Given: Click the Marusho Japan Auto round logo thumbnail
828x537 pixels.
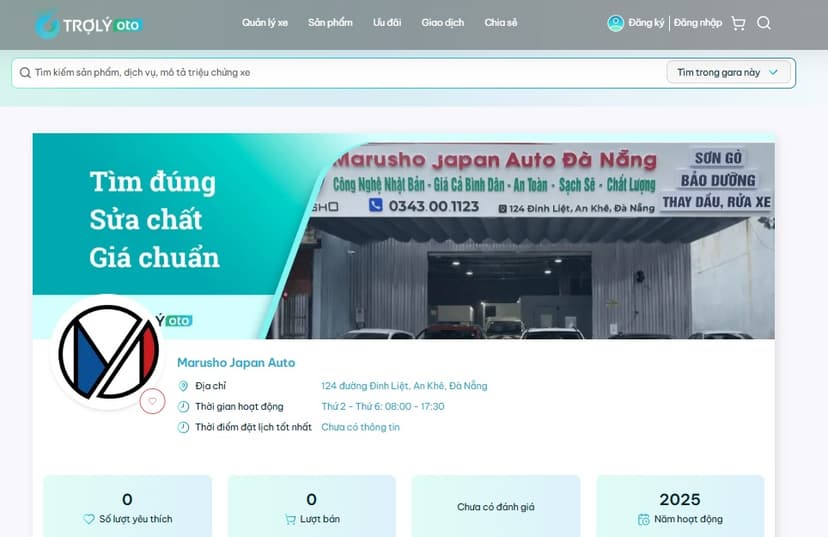Looking at the screenshot, I should (108, 352).
